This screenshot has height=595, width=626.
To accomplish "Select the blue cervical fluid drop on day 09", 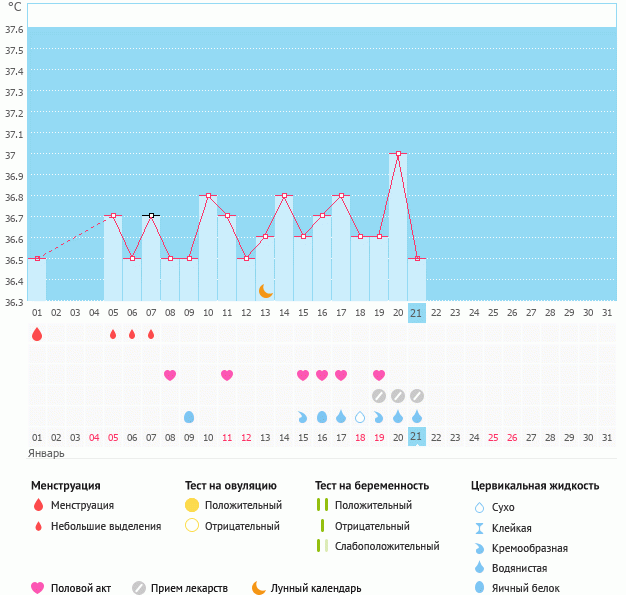I will pyautogui.click(x=189, y=416).
